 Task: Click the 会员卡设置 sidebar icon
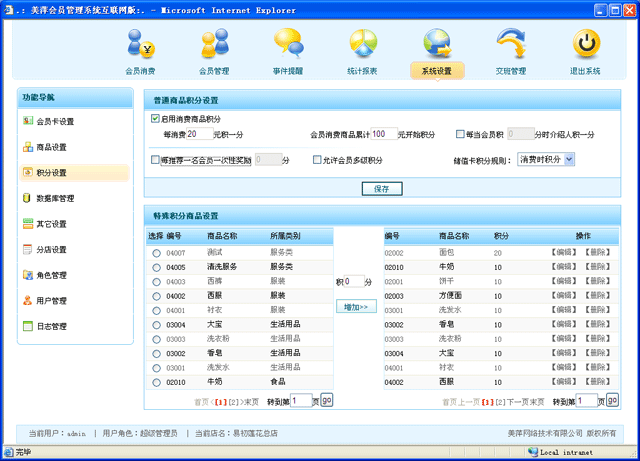[x=28, y=121]
